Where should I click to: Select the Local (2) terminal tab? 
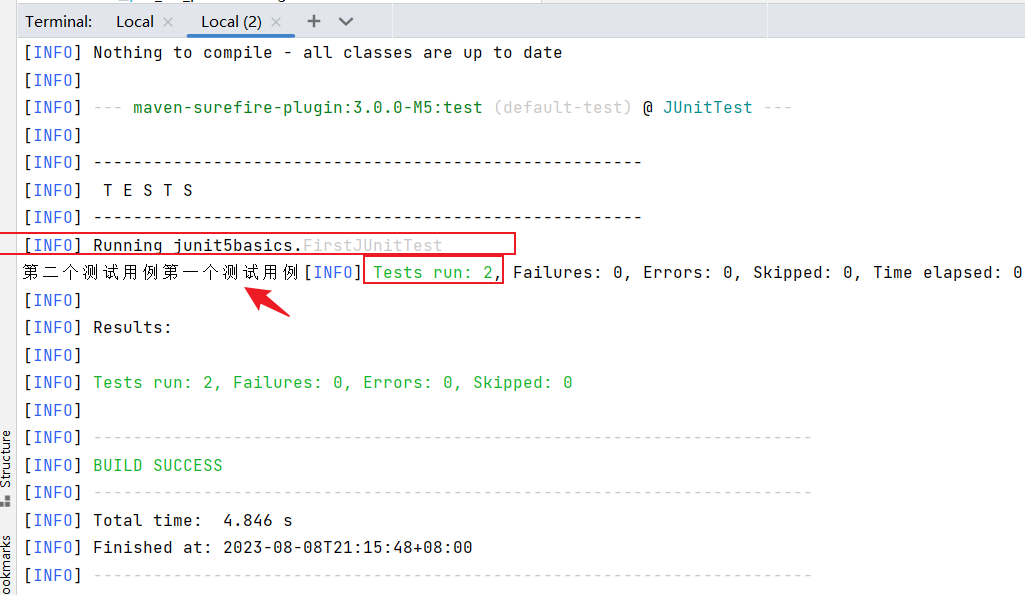[230, 21]
